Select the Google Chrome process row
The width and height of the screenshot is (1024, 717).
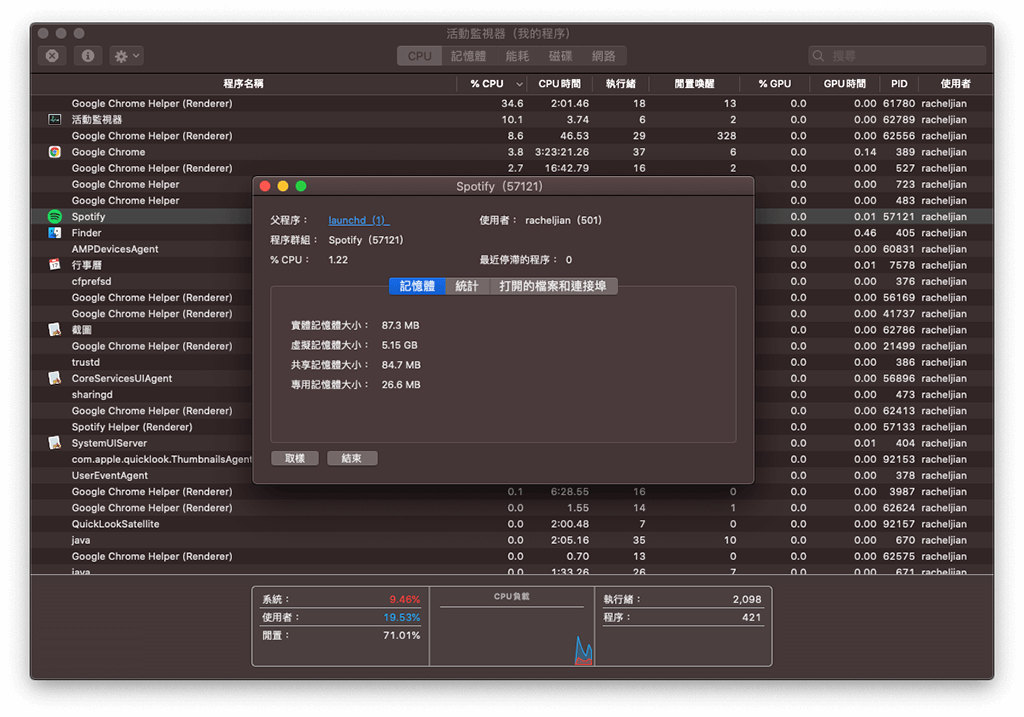tap(512, 152)
